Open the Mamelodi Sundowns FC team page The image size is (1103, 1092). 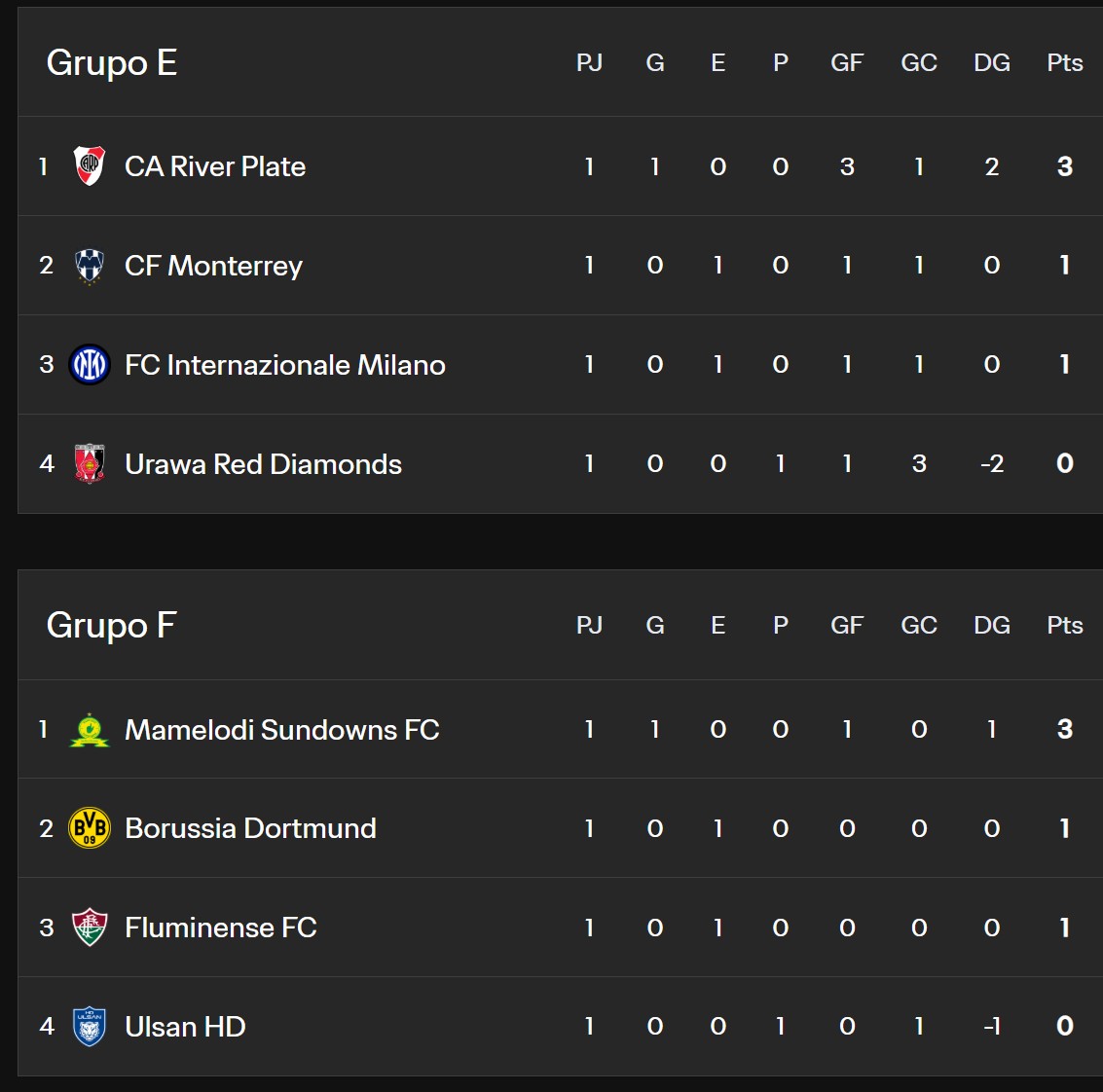(282, 730)
